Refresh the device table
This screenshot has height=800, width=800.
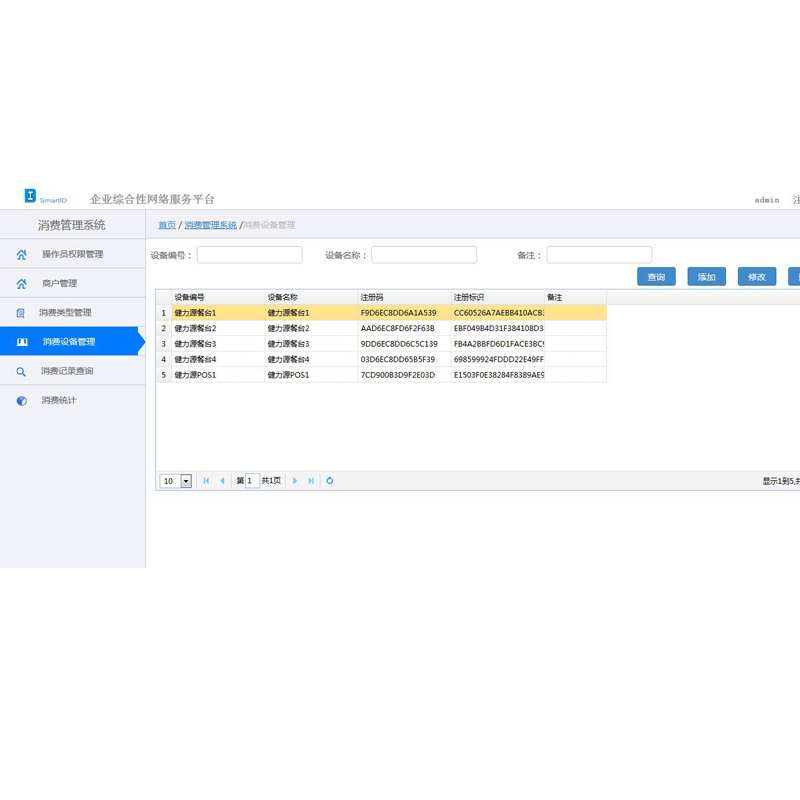330,481
